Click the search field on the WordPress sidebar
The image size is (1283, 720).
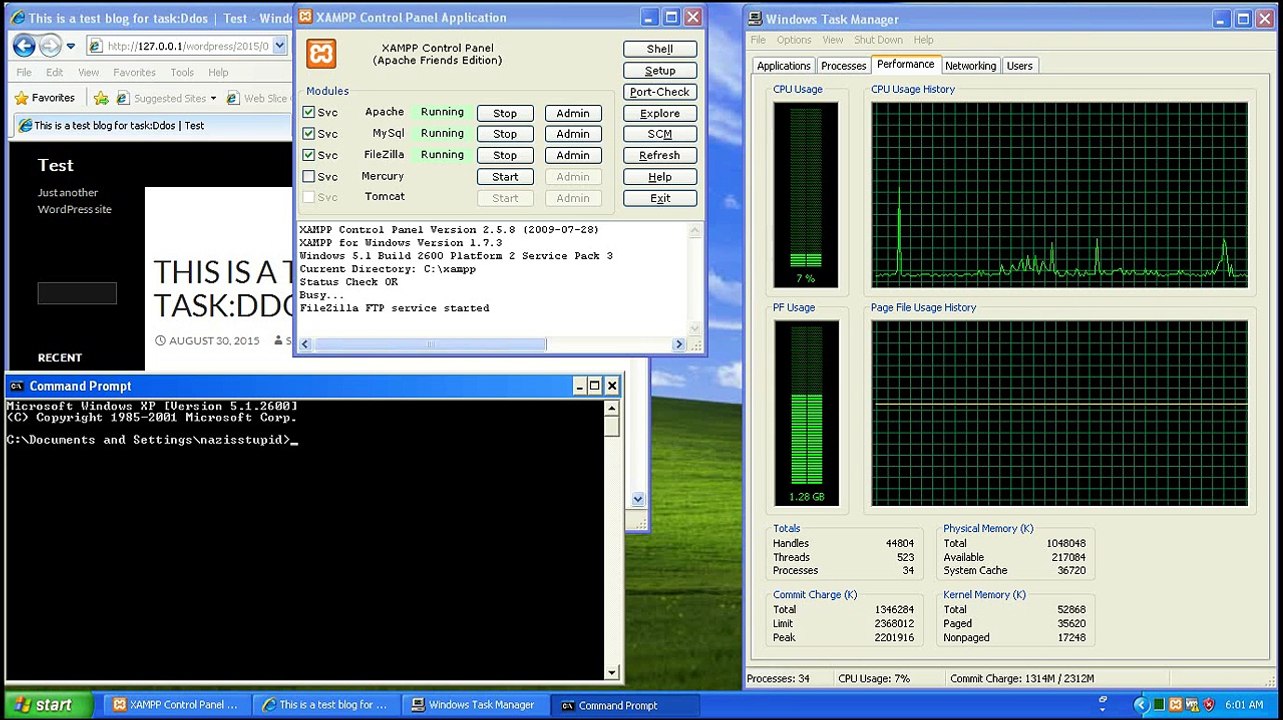[77, 293]
